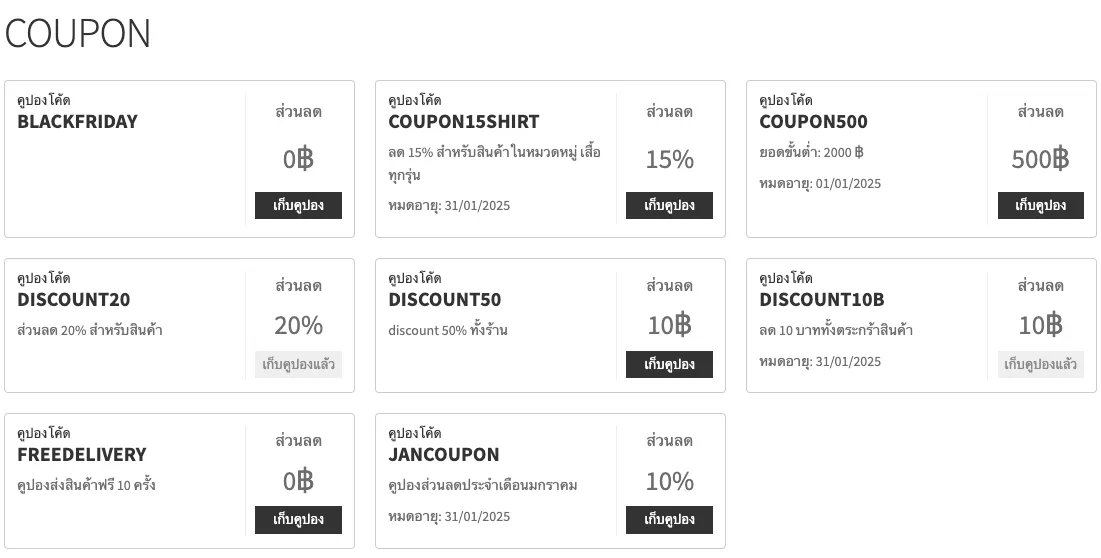Select the COUPON15SHIRT code title
Screen dimensions: 1101x558
(x=463, y=122)
